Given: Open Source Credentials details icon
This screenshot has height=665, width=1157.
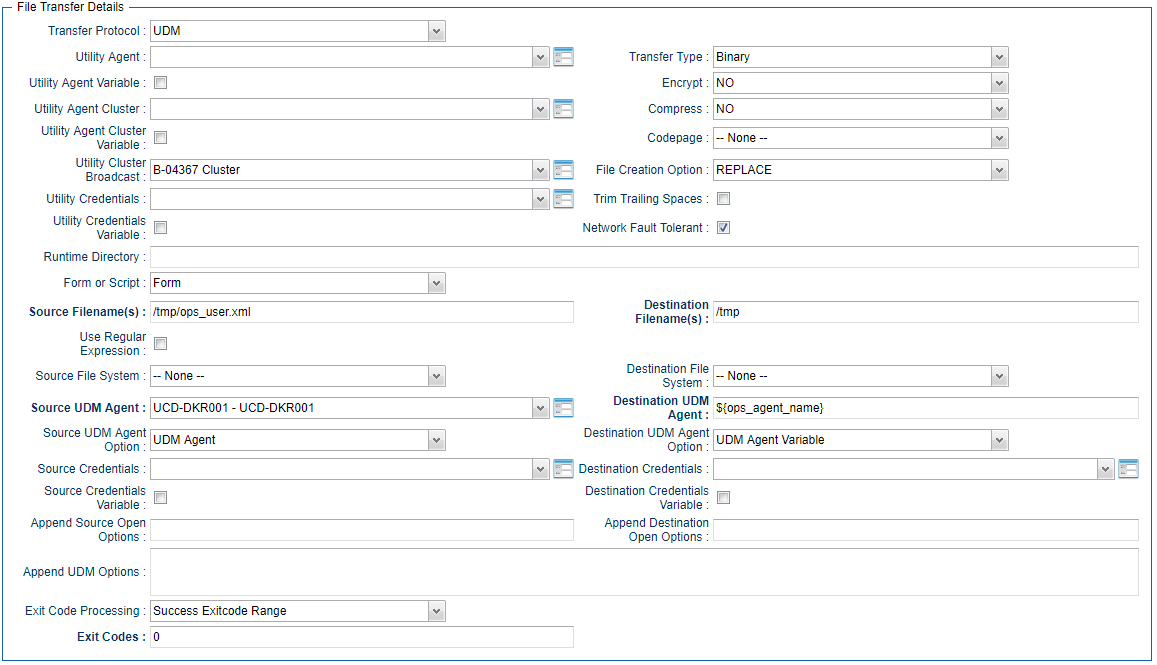Looking at the screenshot, I should pyautogui.click(x=563, y=469).
